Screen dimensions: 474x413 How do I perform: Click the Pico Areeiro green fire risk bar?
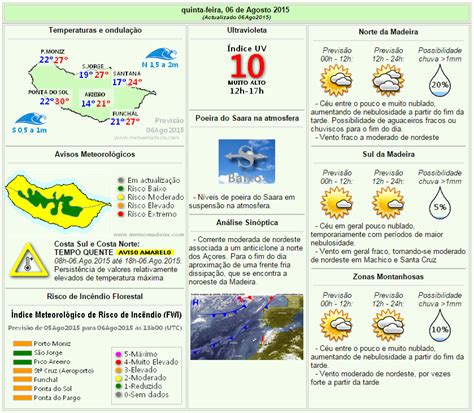coord(22,362)
